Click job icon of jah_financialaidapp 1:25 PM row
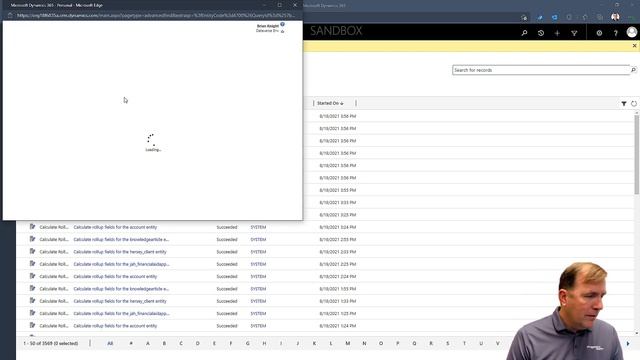Viewport: 640px width, 360px height. click(32, 313)
